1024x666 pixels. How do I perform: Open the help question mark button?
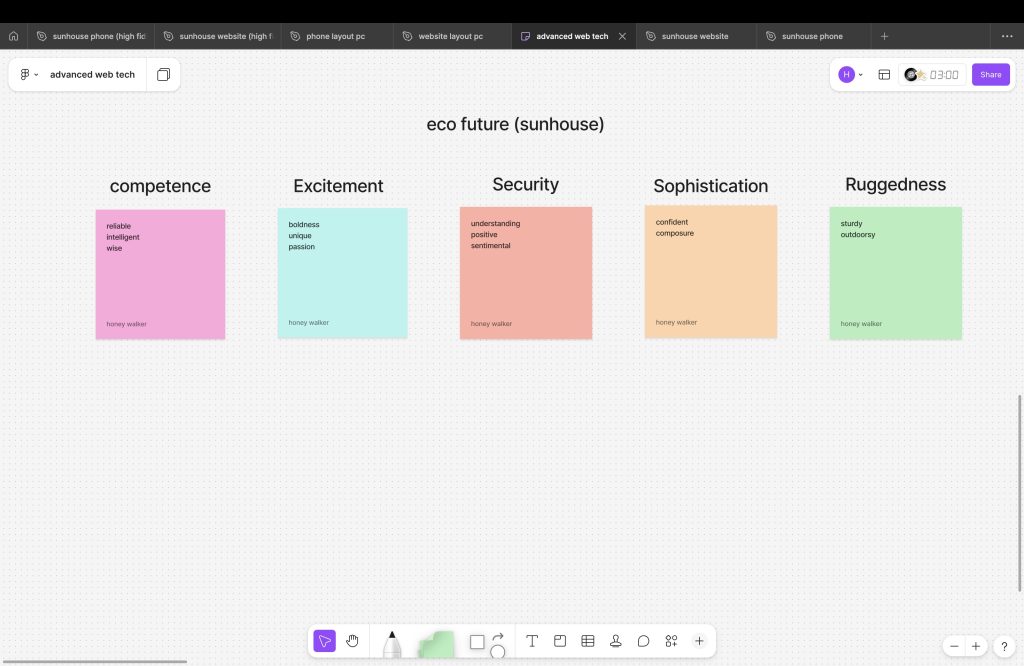(x=1004, y=646)
